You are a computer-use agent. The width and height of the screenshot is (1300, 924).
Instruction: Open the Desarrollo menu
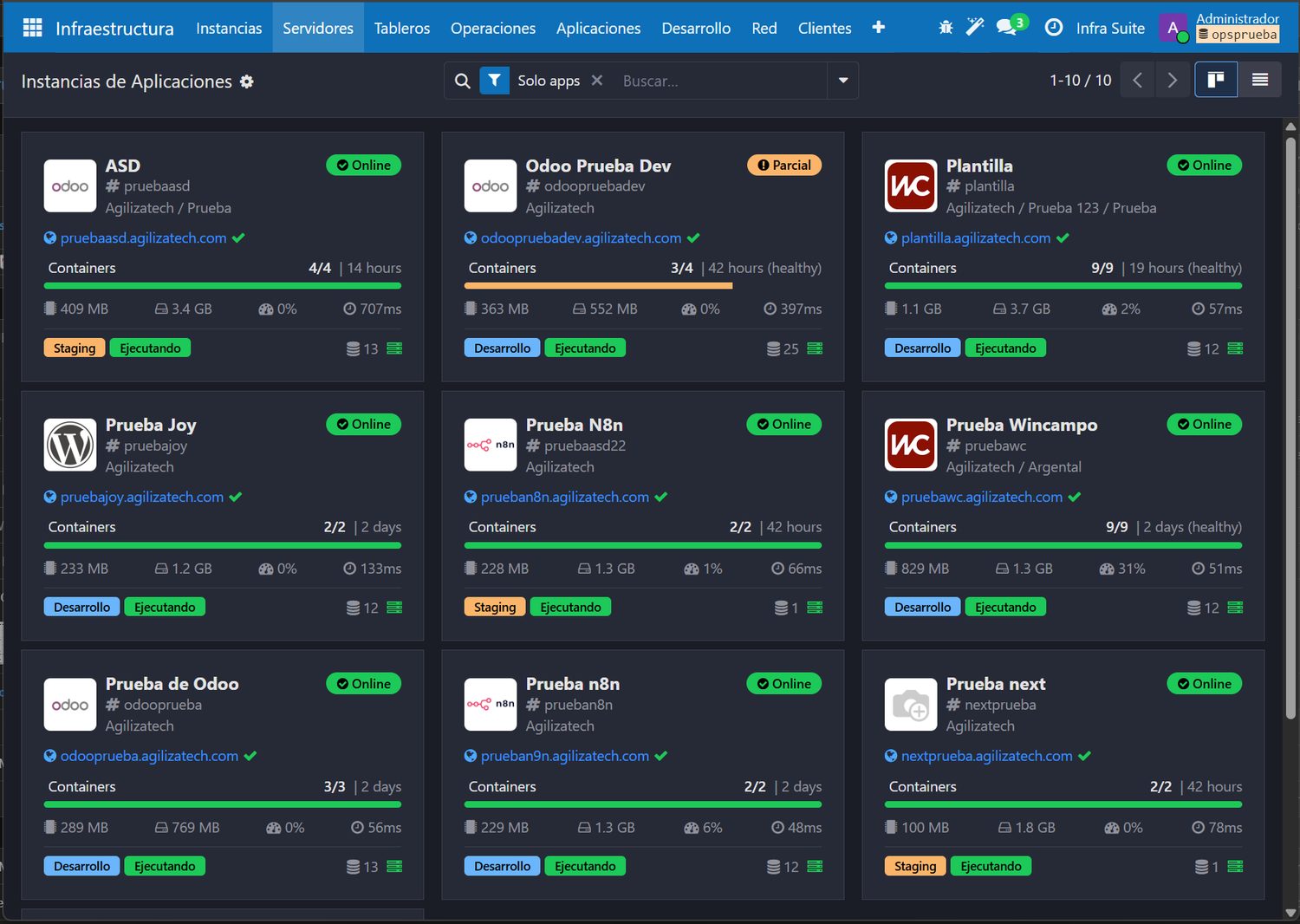[696, 28]
